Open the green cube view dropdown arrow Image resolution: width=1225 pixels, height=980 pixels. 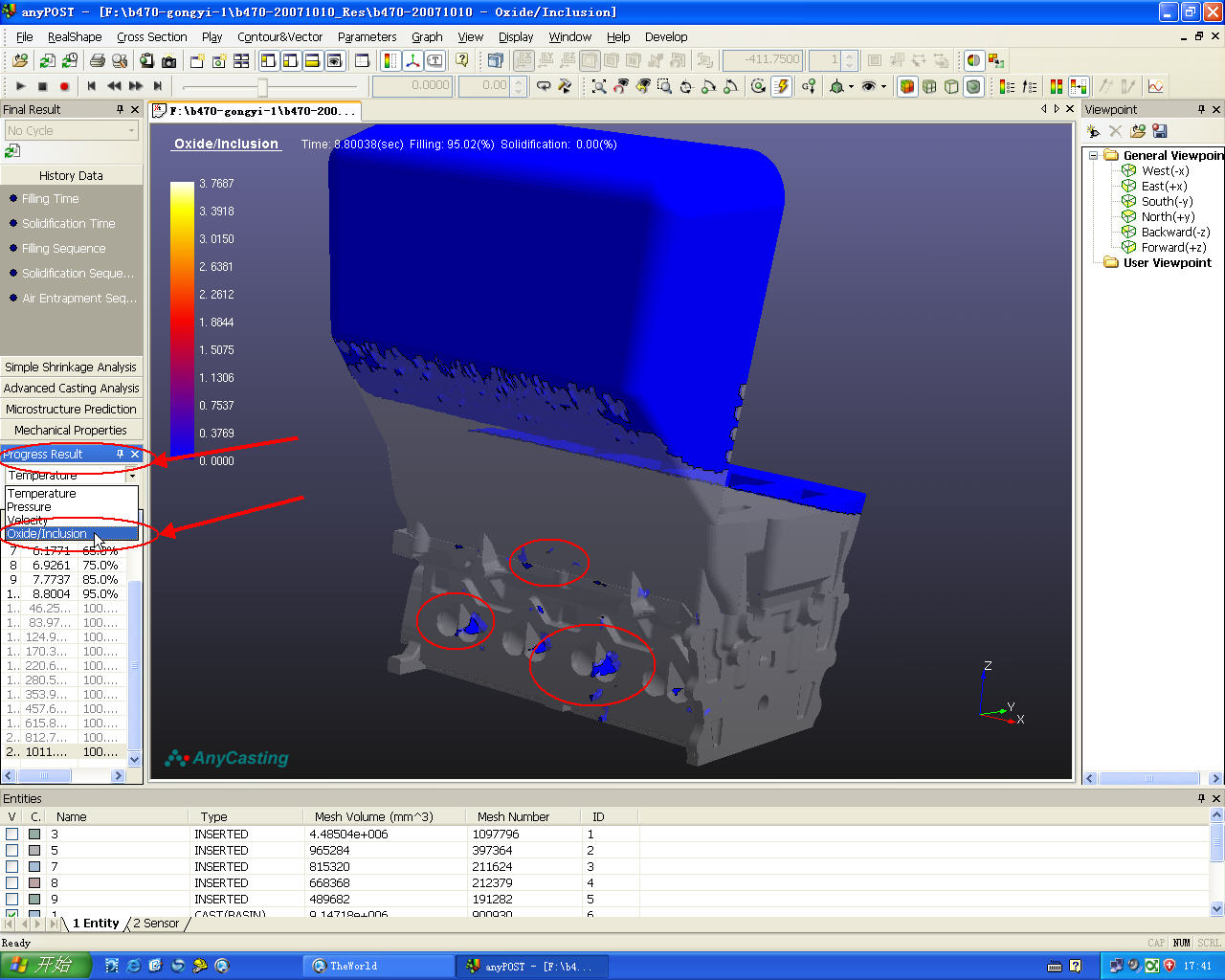click(x=851, y=86)
